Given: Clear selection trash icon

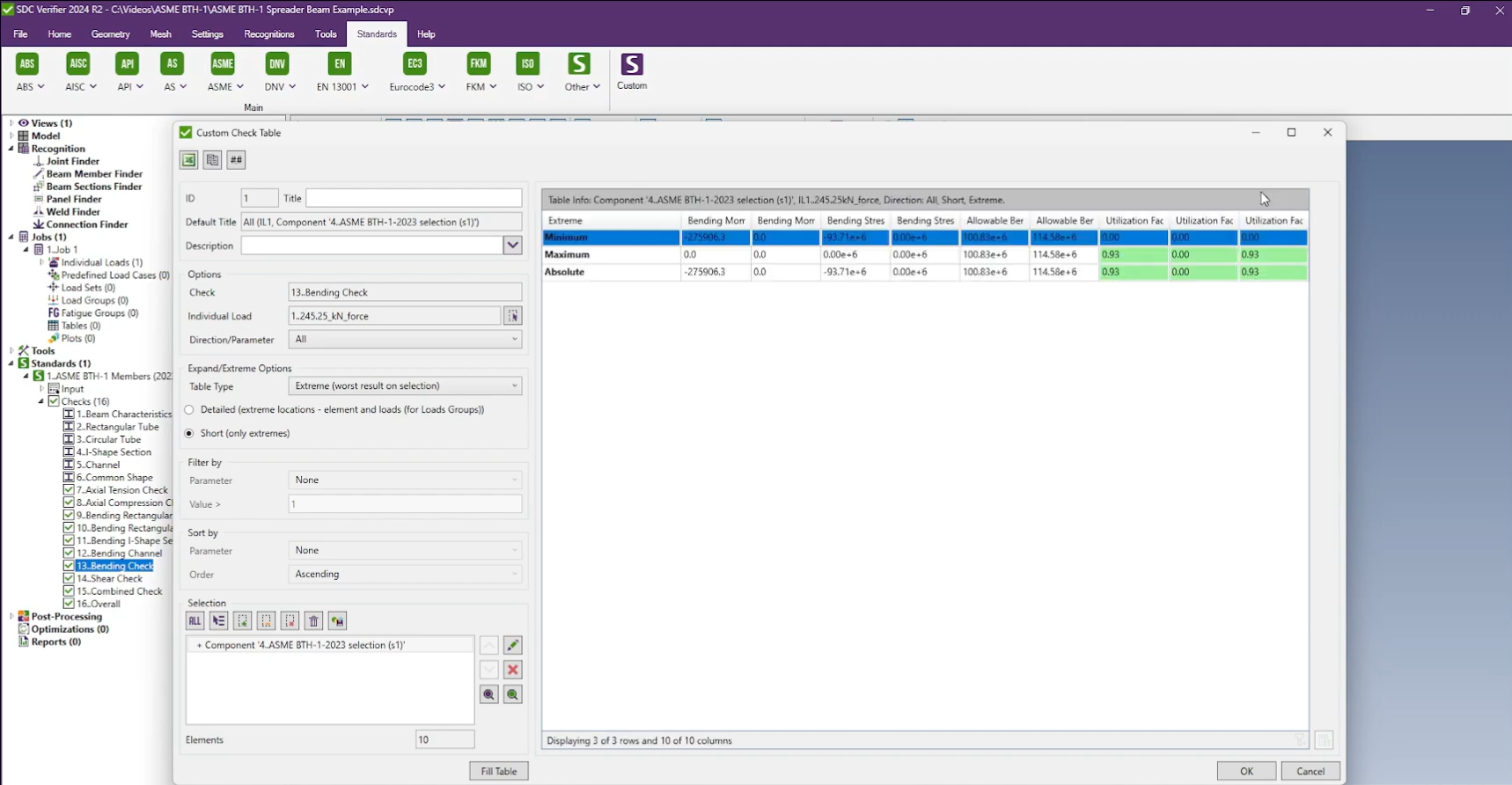Looking at the screenshot, I should pyautogui.click(x=313, y=621).
